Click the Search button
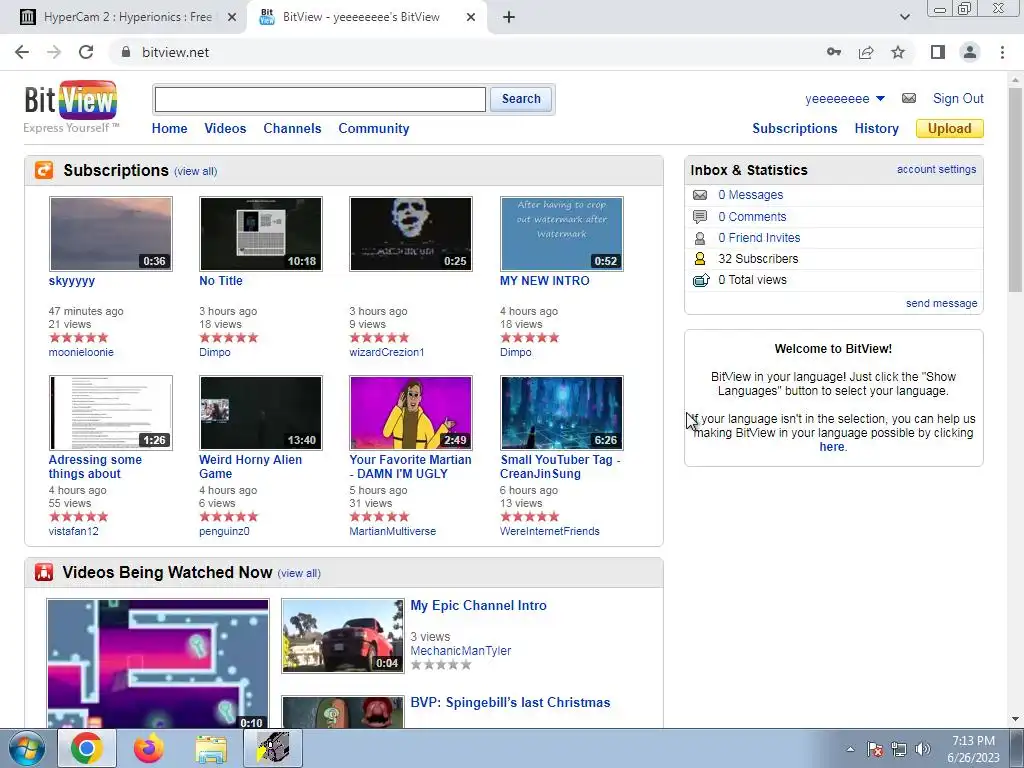The image size is (1024, 768). (x=521, y=99)
